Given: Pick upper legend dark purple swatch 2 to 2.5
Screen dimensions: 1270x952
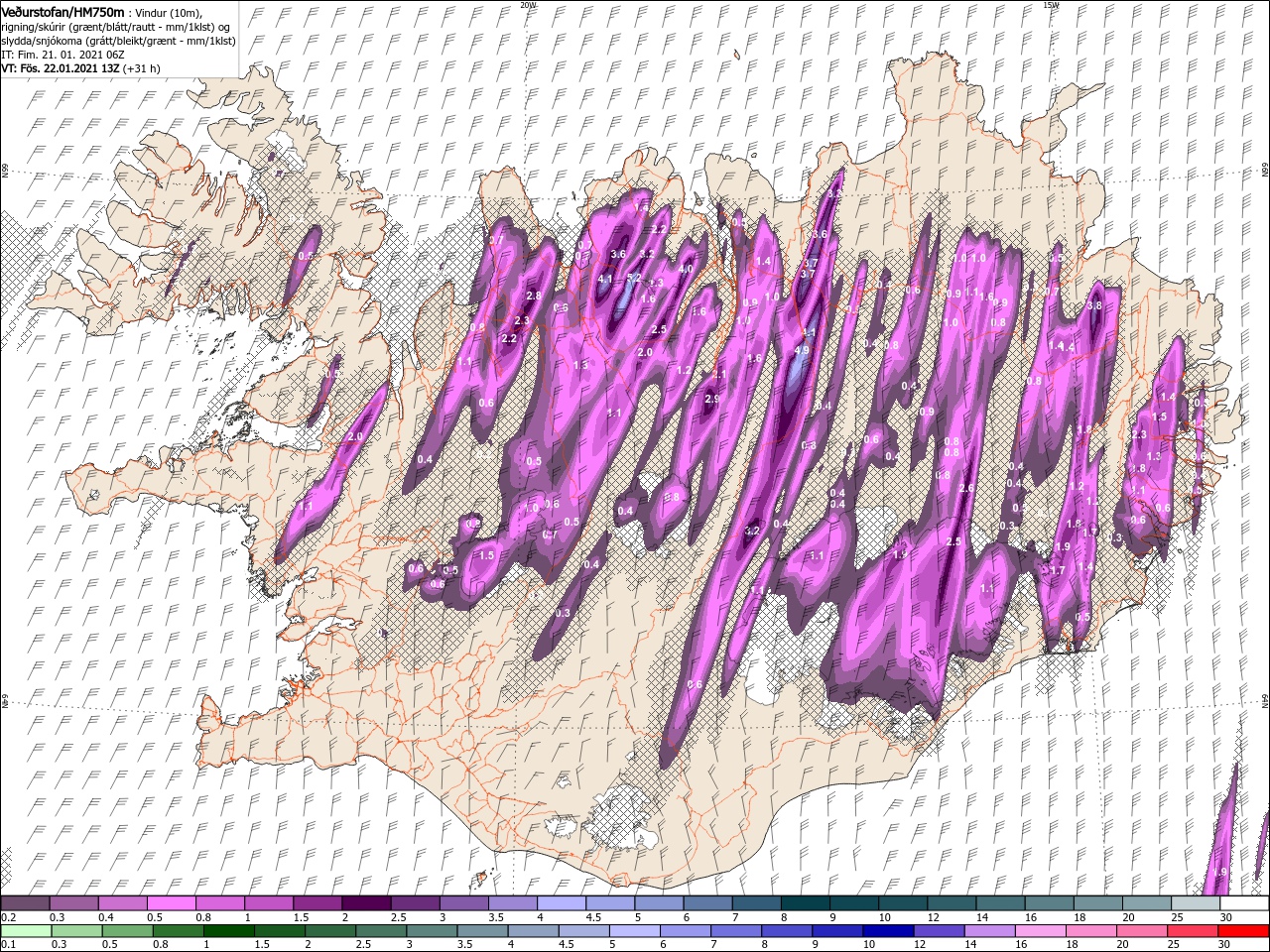Looking at the screenshot, I should tap(365, 902).
